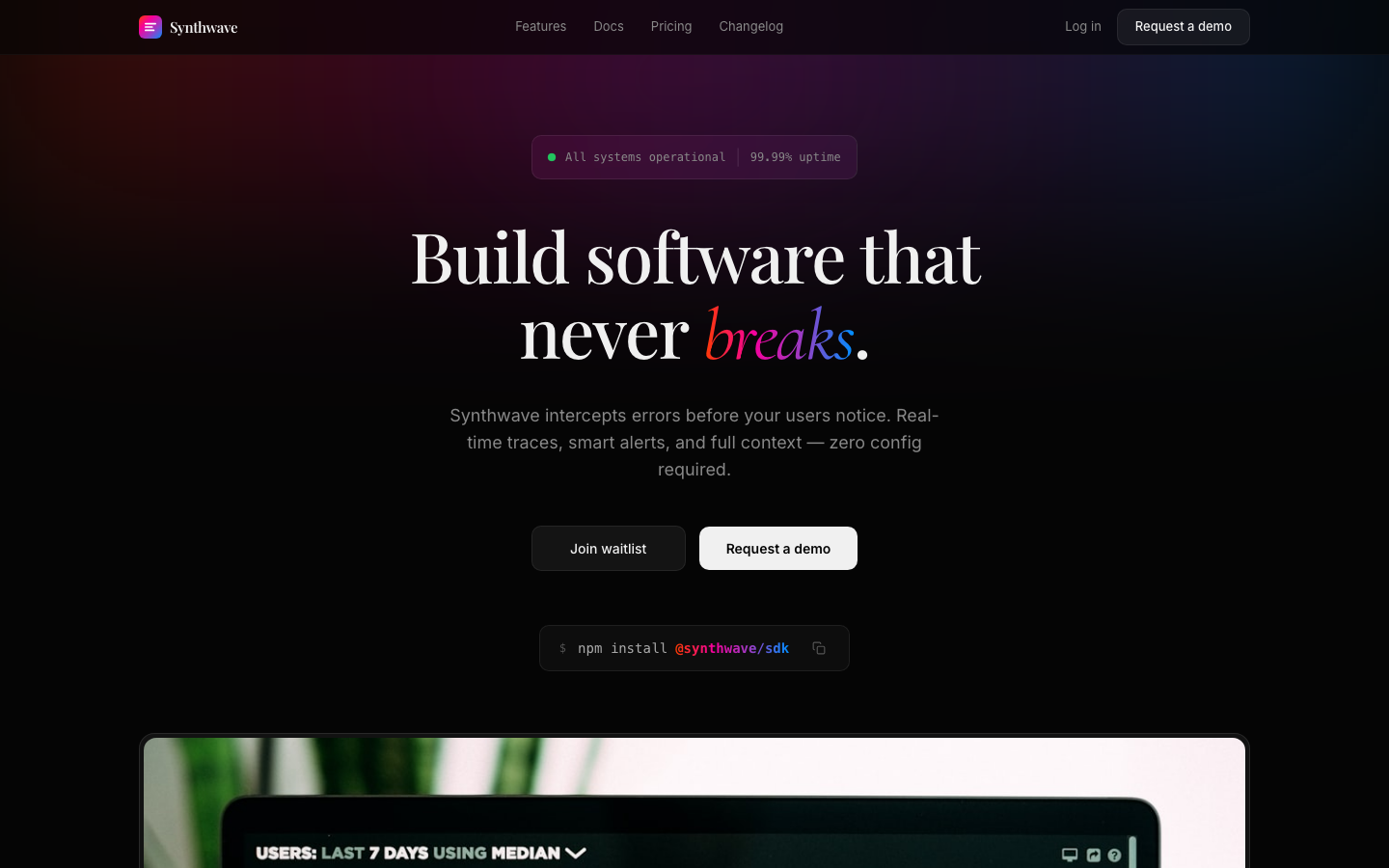
Task: View the Changelog nav link
Action: pyautogui.click(x=750, y=27)
